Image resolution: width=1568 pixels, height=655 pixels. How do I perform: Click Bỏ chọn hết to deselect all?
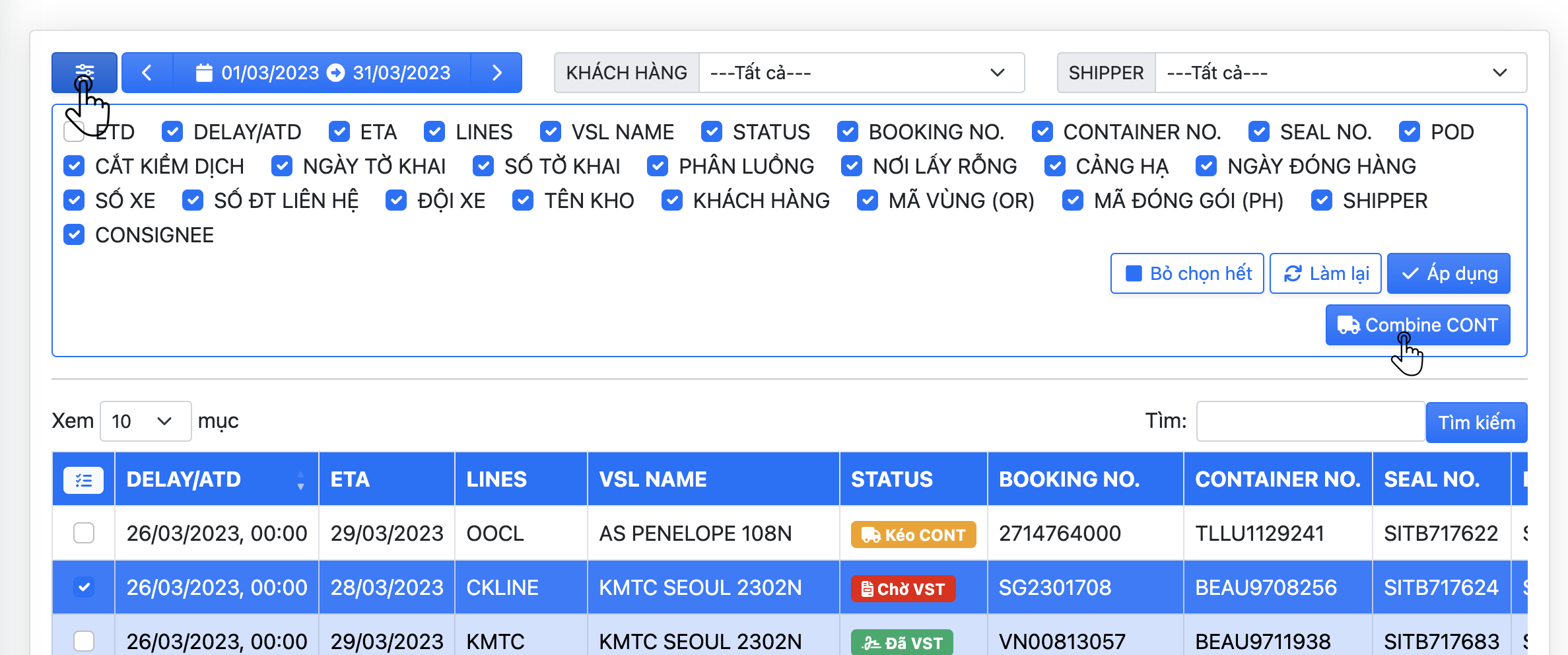1186,273
